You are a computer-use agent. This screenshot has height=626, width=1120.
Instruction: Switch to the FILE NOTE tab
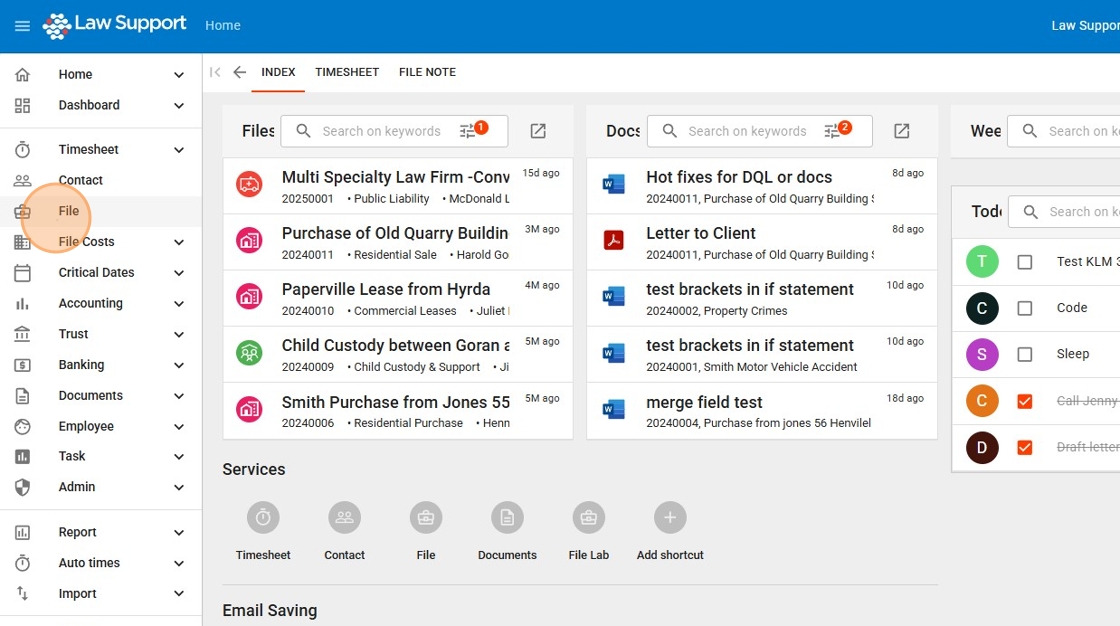tap(427, 72)
